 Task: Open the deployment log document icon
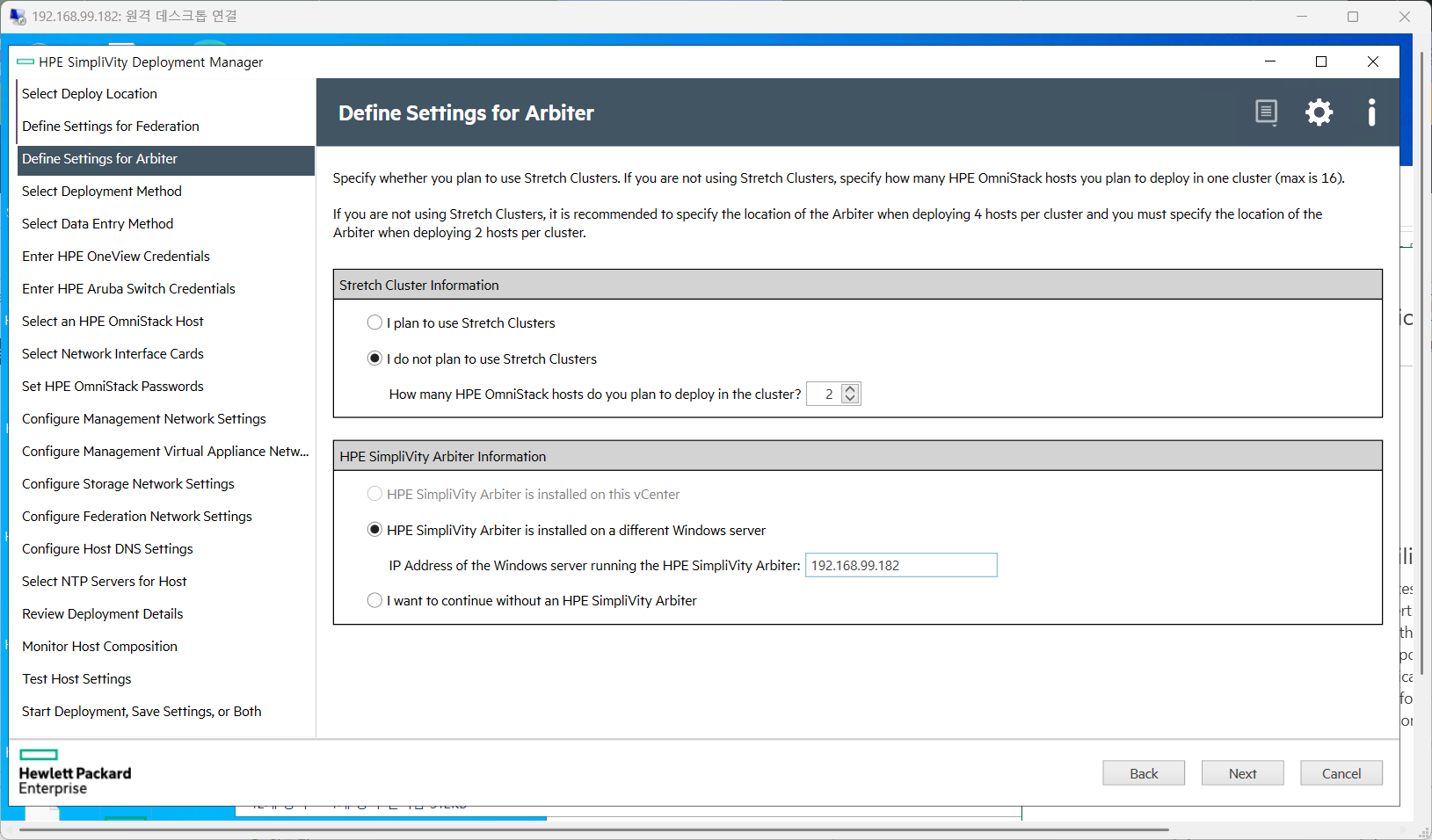[1266, 112]
